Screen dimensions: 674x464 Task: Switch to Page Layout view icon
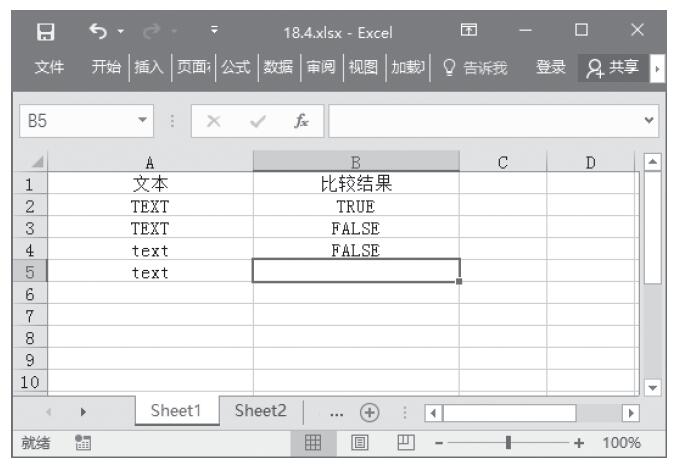coord(359,442)
